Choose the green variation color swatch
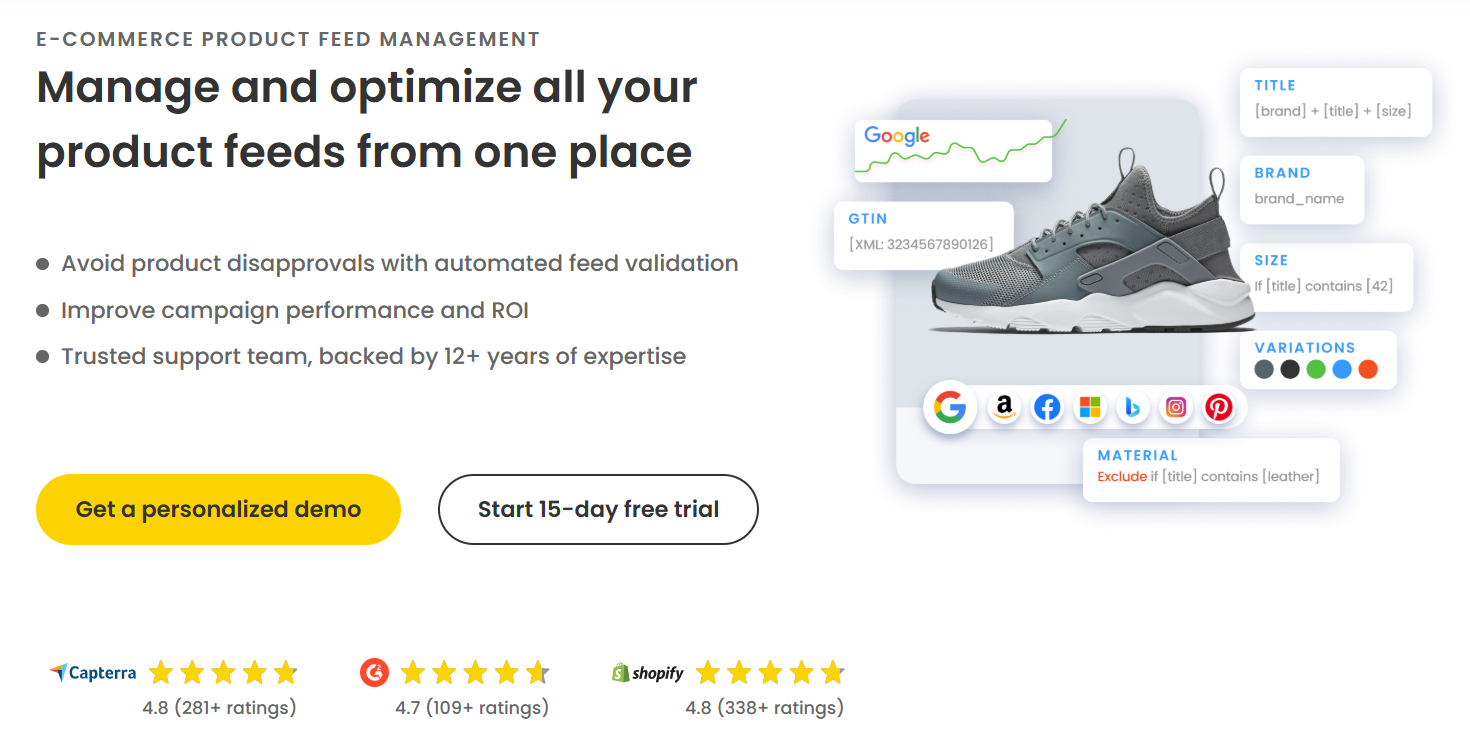The image size is (1470, 744). tap(1316, 369)
